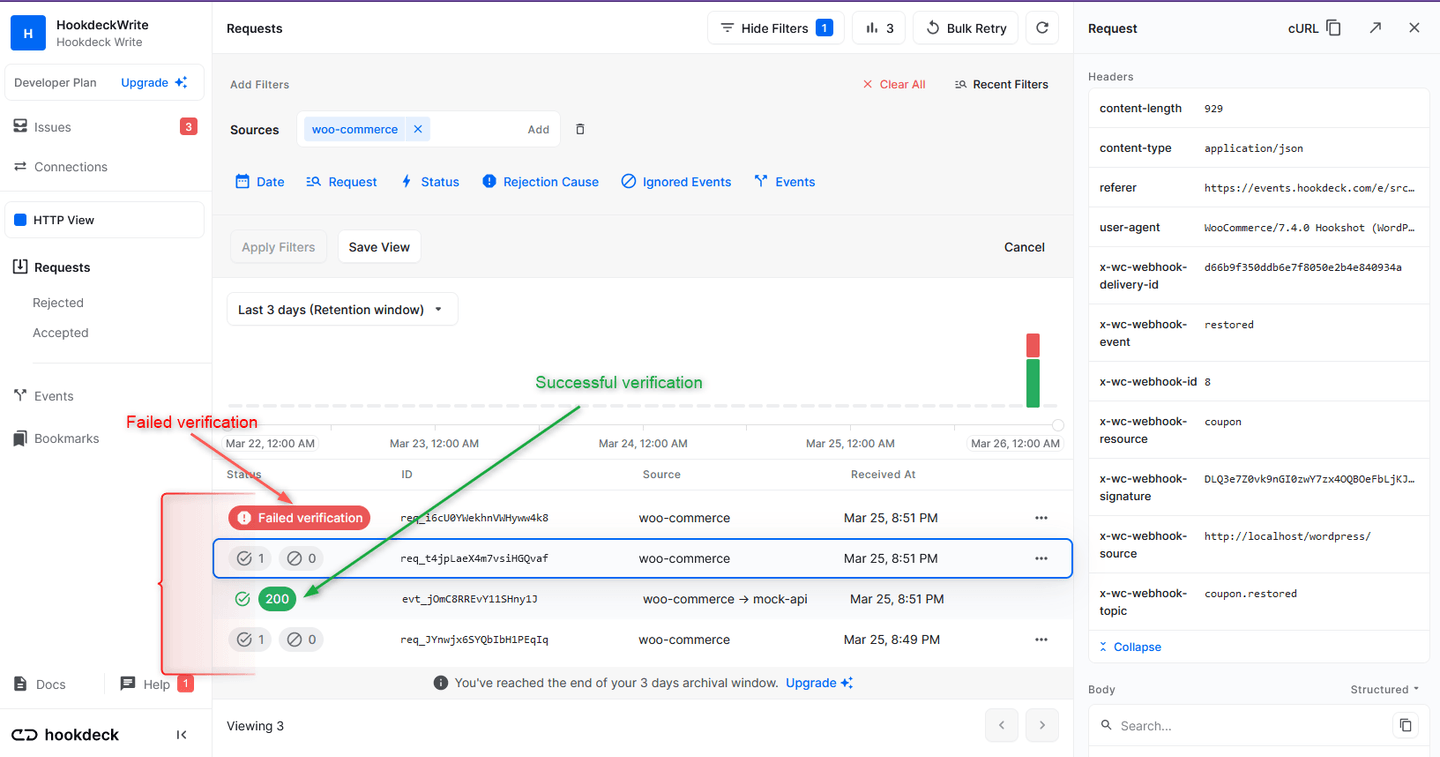Delete the Sources filter with trash icon
1440x757 pixels.
pyautogui.click(x=579, y=128)
